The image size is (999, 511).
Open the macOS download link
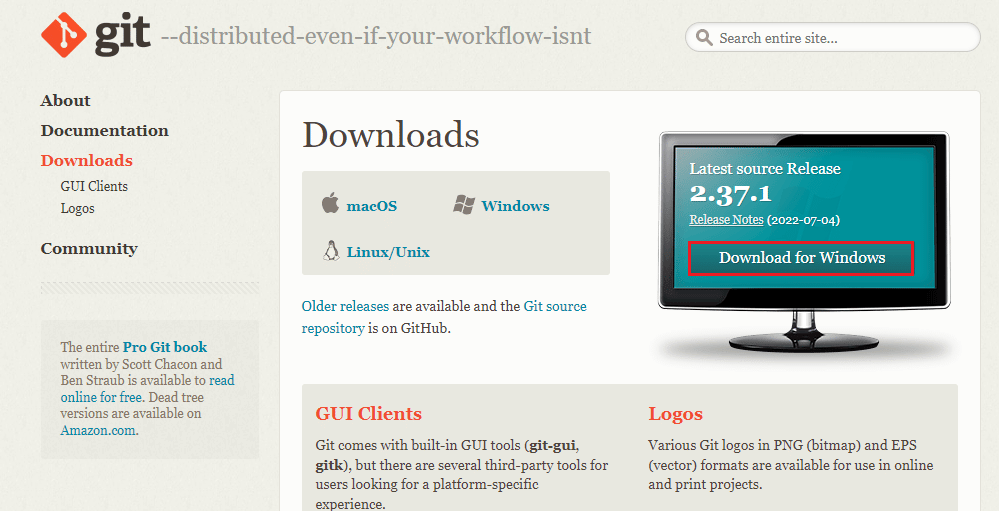tap(371, 206)
